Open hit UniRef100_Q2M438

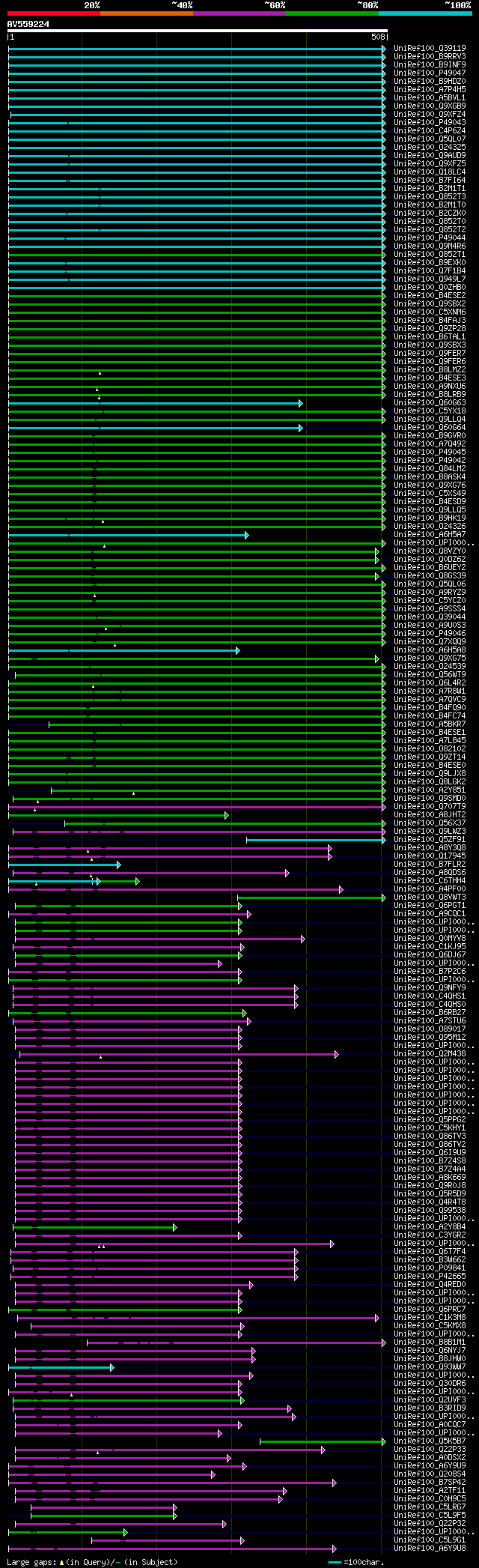[x=430, y=1054]
